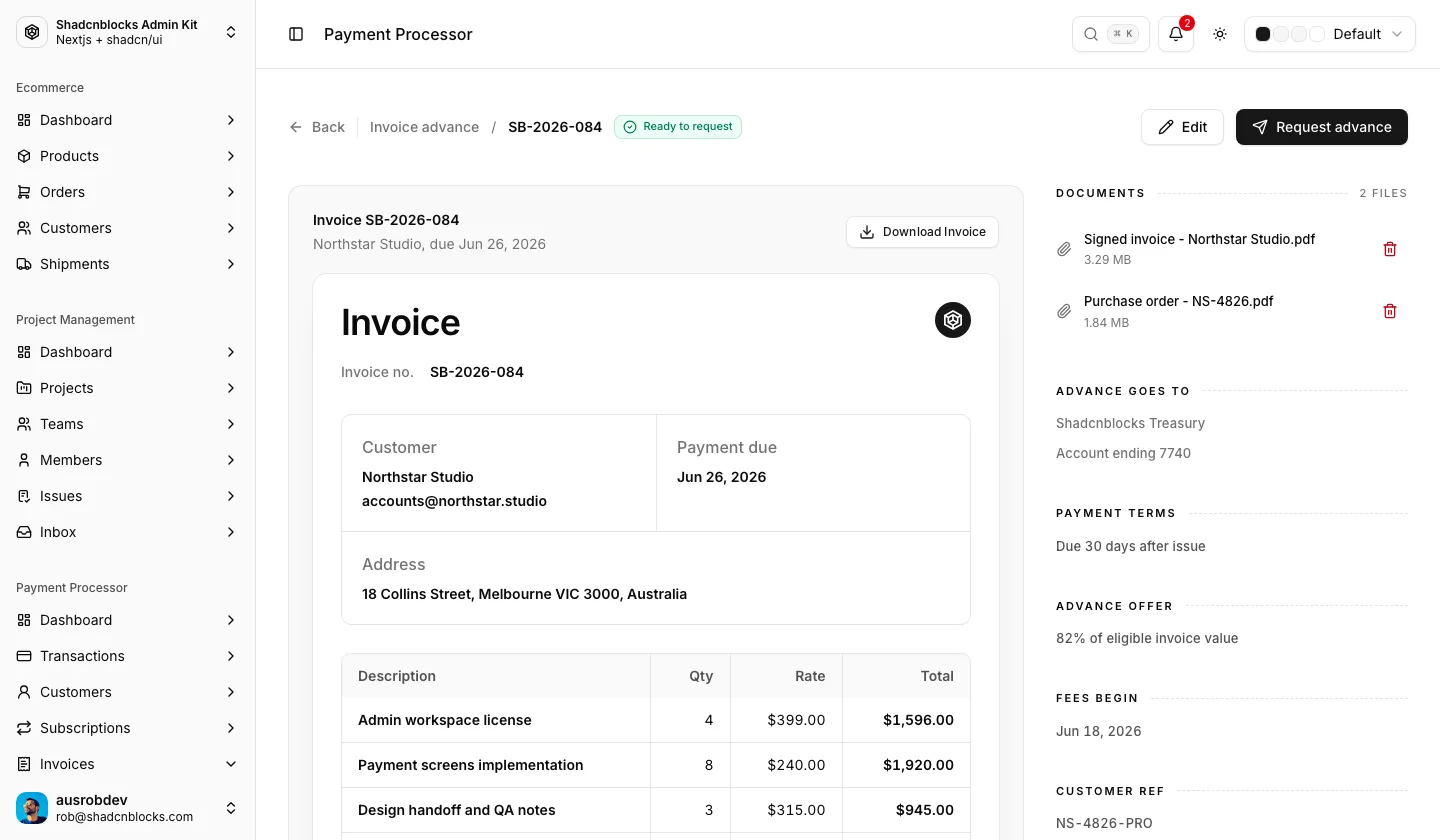Screen dimensions: 1440x840
Task: Click the text 'Account ending 7740'
Action: 1123,453
